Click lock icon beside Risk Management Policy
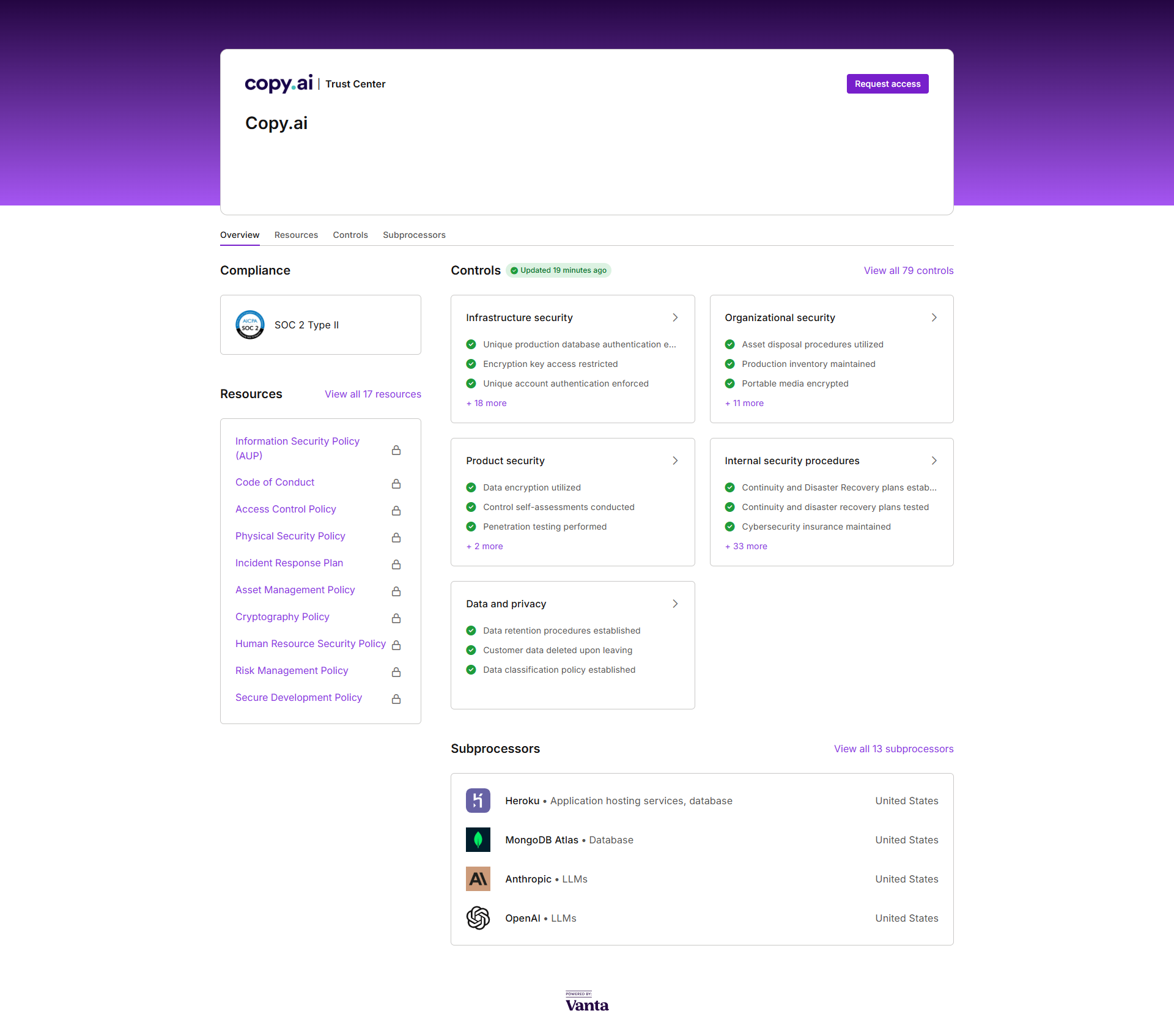Image resolution: width=1174 pixels, height=1036 pixels. [396, 672]
